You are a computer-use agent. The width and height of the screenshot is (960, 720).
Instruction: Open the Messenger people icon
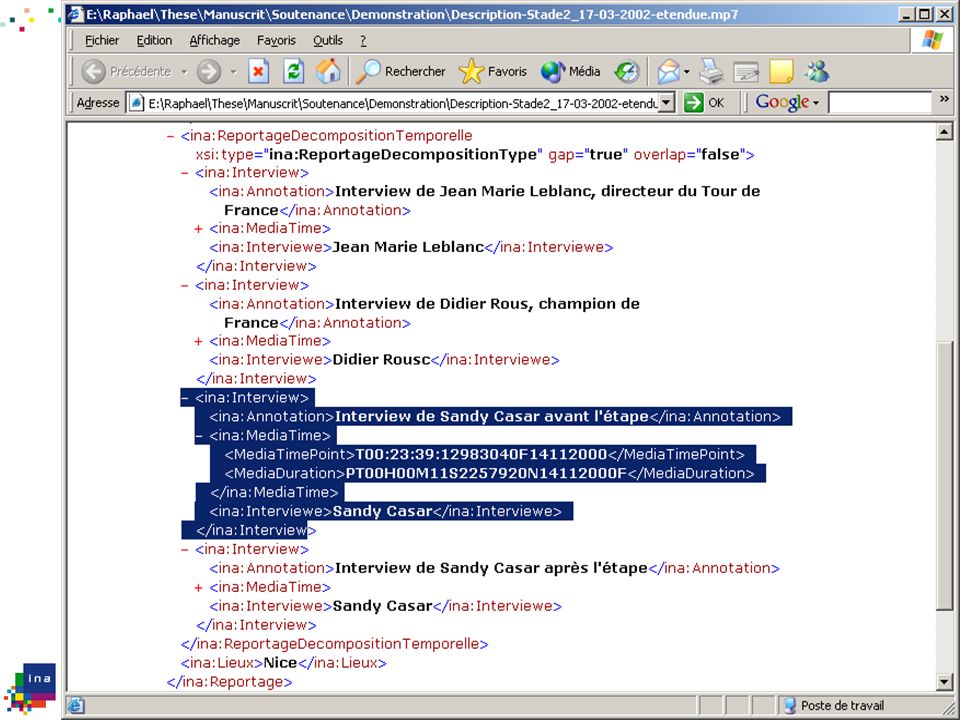click(x=817, y=72)
